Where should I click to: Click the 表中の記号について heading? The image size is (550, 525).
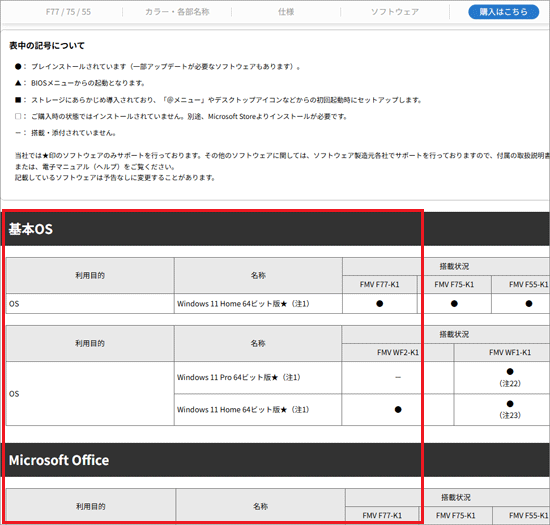pos(47,46)
